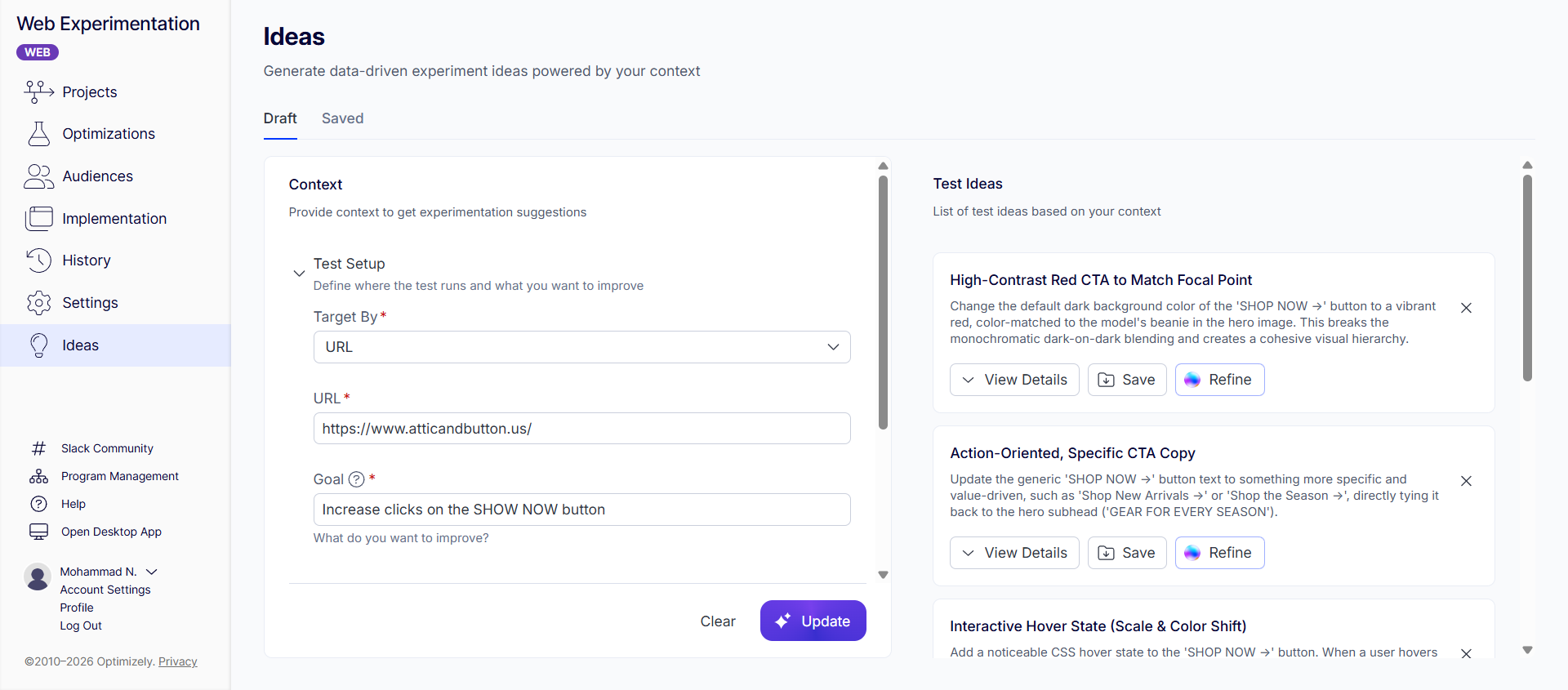Expand the Mohammad N. account menu
This screenshot has width=1568, height=690.
pyautogui.click(x=152, y=572)
